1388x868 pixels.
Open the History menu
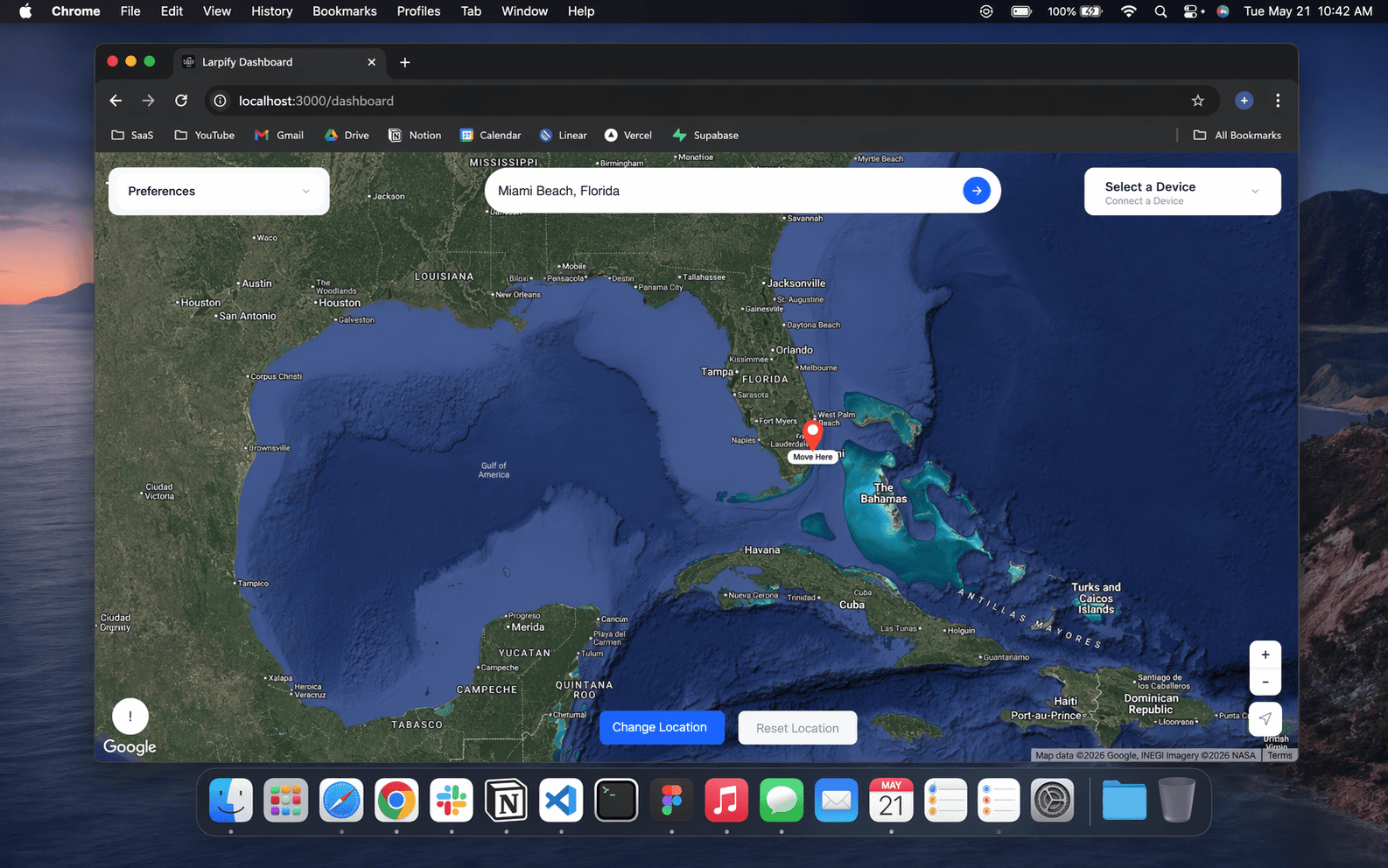(x=271, y=11)
